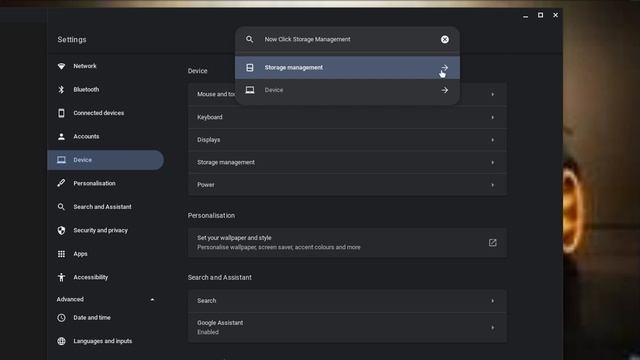Open the Power settings row
This screenshot has width=640, height=360.
click(347, 185)
